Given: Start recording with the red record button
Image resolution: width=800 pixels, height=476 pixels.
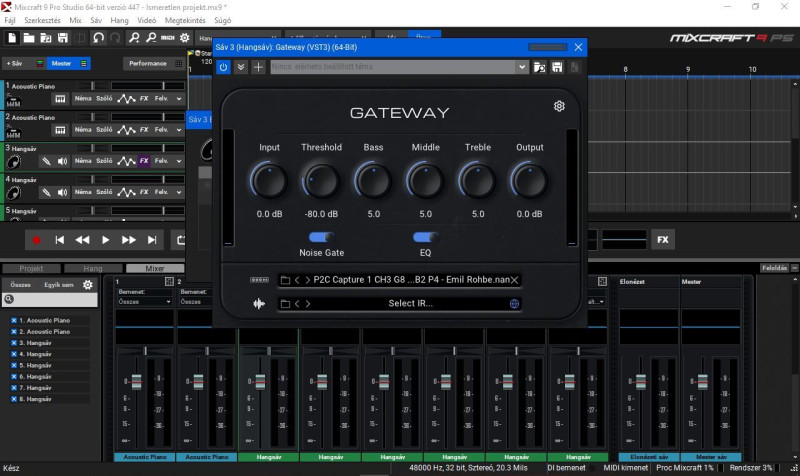Looking at the screenshot, I should [36, 240].
